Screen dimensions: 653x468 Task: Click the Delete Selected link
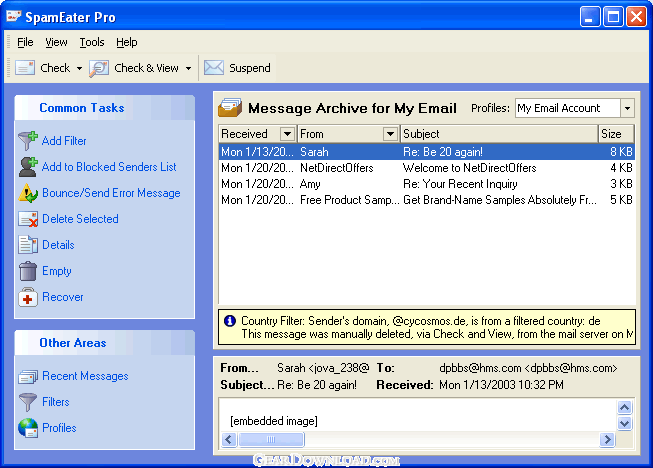tap(80, 219)
